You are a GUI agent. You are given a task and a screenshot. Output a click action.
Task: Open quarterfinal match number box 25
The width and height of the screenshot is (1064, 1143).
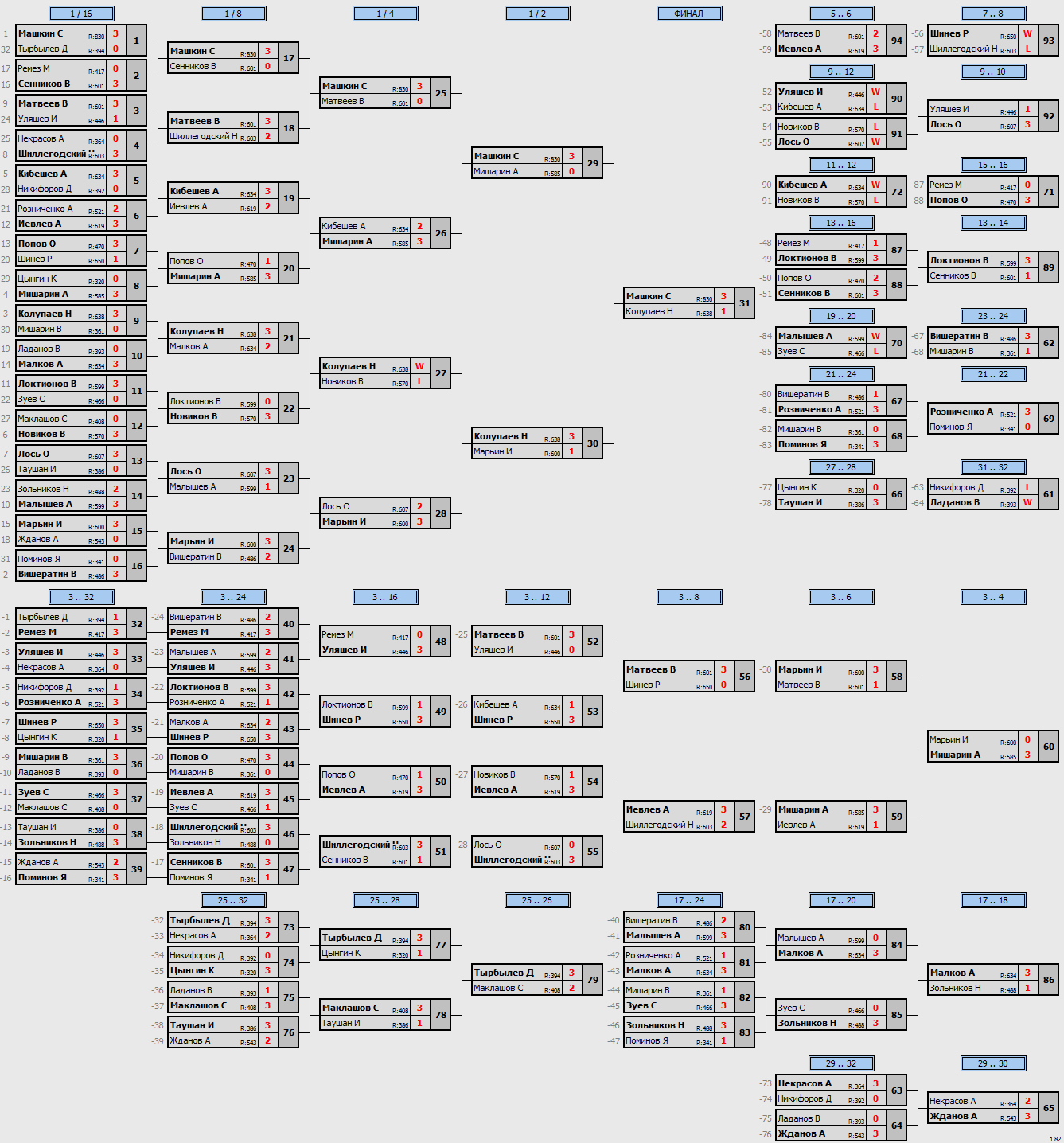[x=440, y=93]
